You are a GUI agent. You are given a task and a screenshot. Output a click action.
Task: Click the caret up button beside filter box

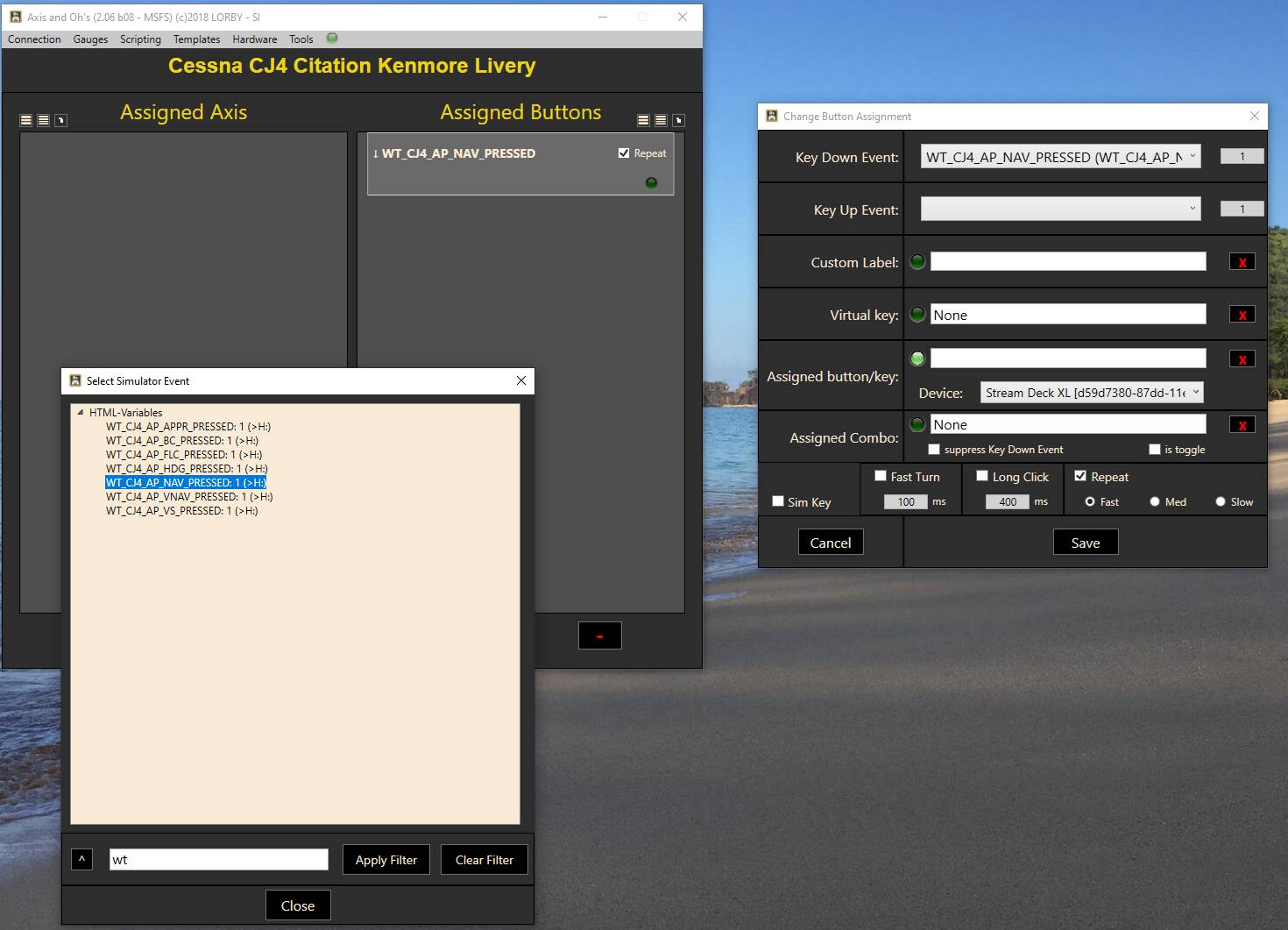tap(81, 860)
